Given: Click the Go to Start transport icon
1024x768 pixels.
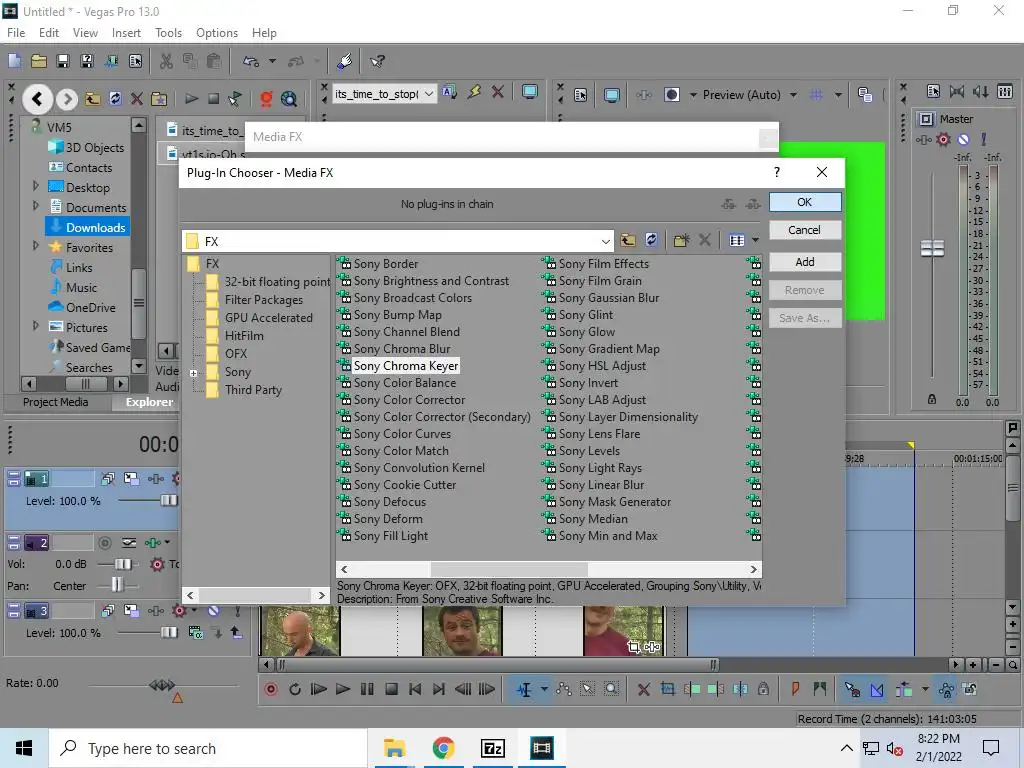Looking at the screenshot, I should click(415, 689).
